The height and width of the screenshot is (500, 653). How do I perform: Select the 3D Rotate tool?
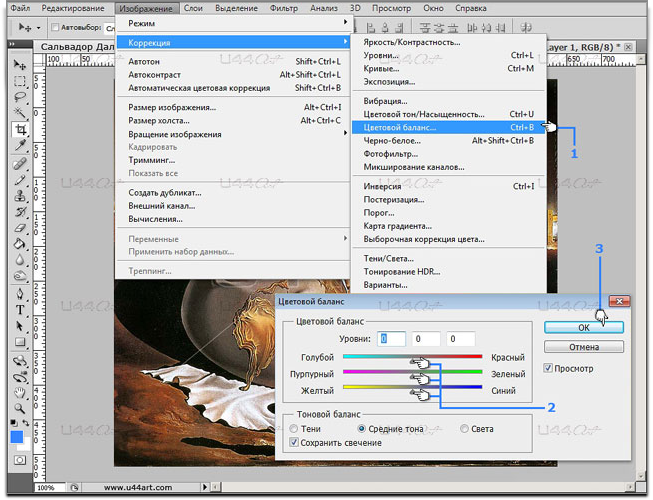[x=20, y=361]
